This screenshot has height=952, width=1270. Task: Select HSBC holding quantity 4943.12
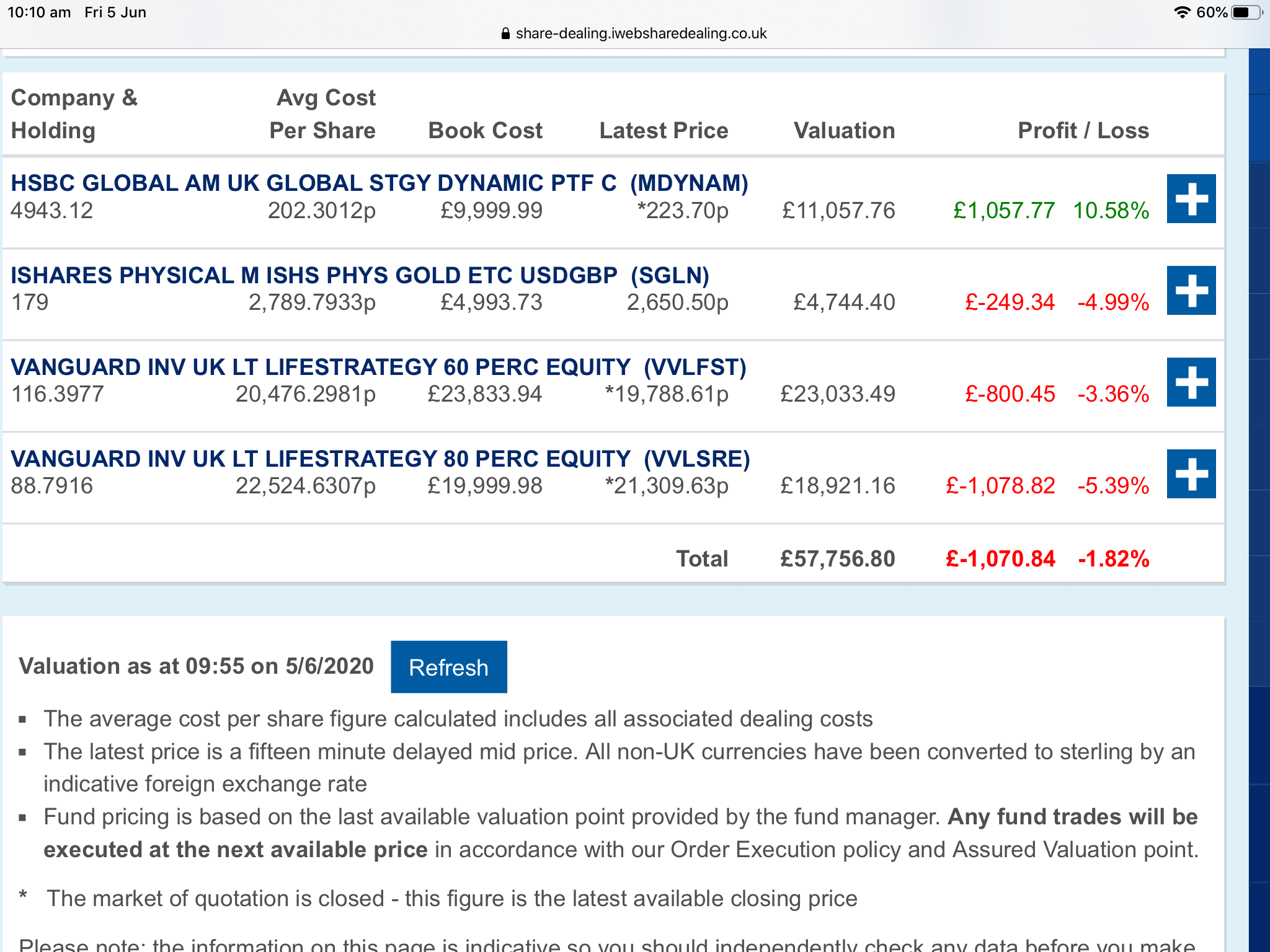pos(52,211)
